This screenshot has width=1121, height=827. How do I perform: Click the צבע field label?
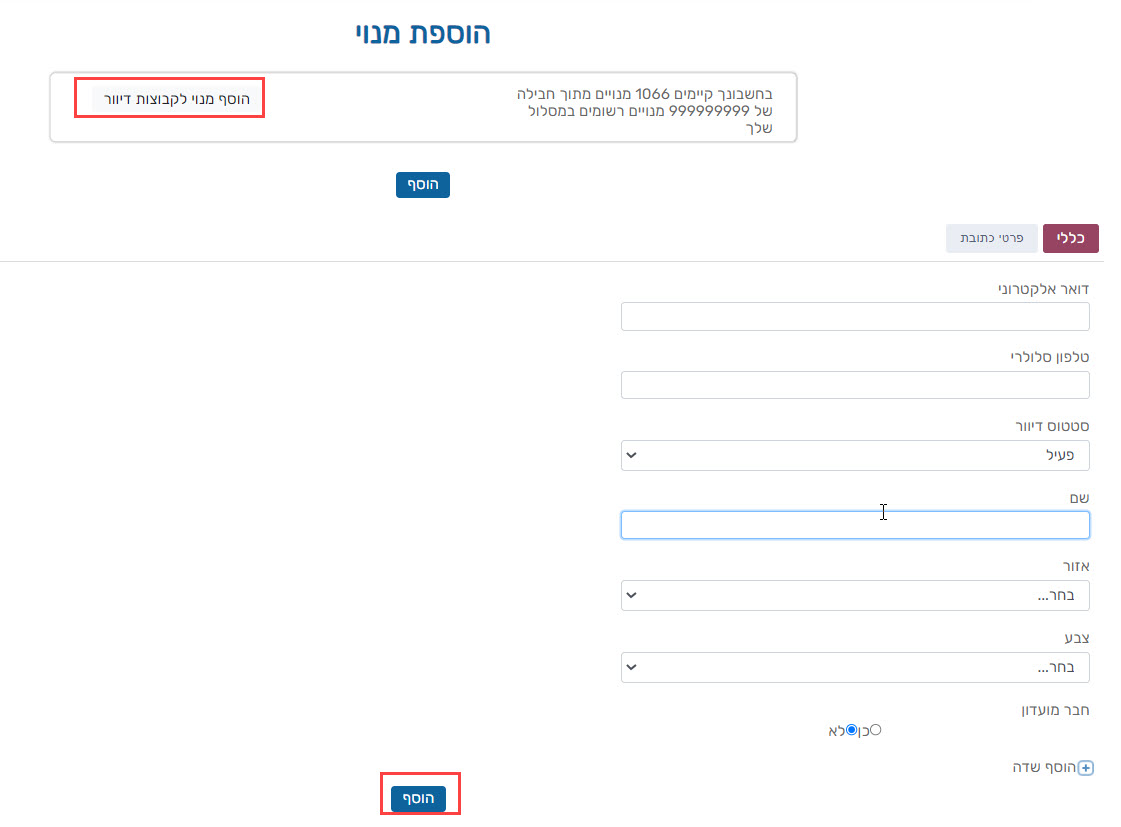click(x=1075, y=638)
